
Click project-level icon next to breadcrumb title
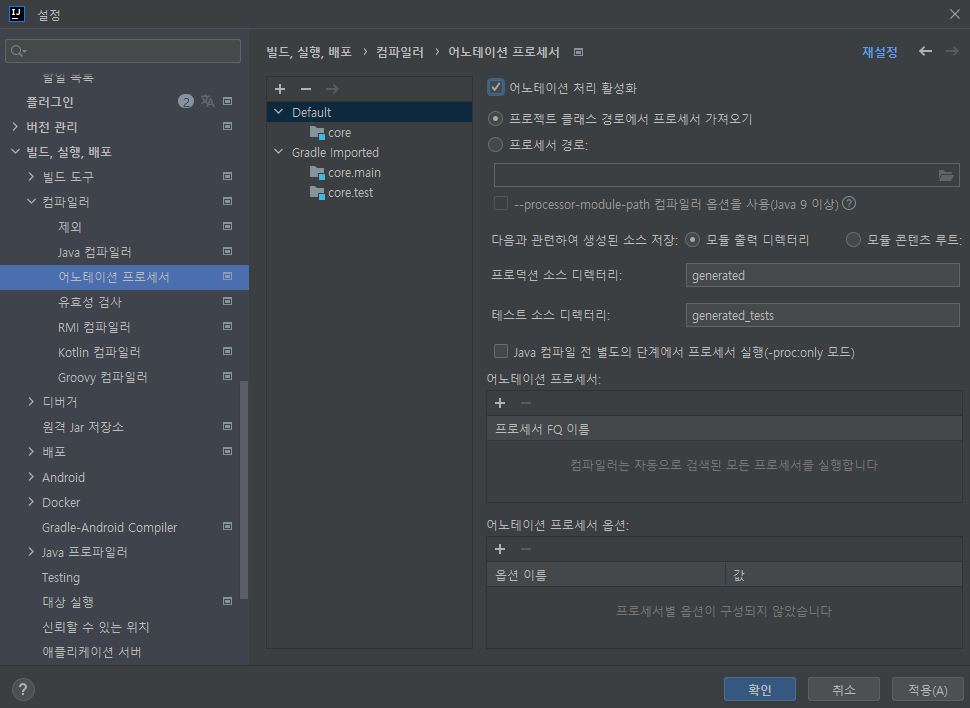tap(578, 53)
